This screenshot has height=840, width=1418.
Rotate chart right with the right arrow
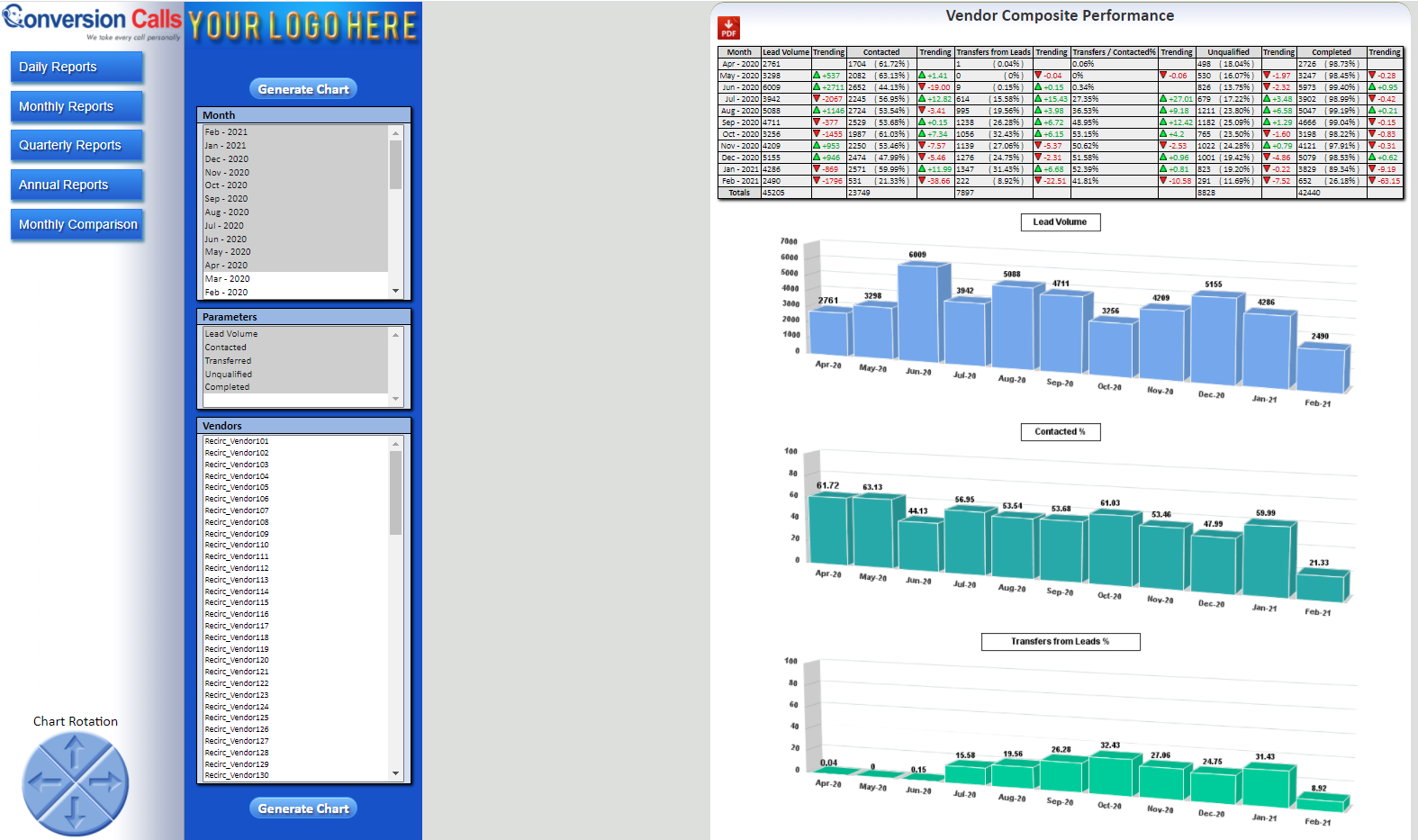(x=106, y=783)
